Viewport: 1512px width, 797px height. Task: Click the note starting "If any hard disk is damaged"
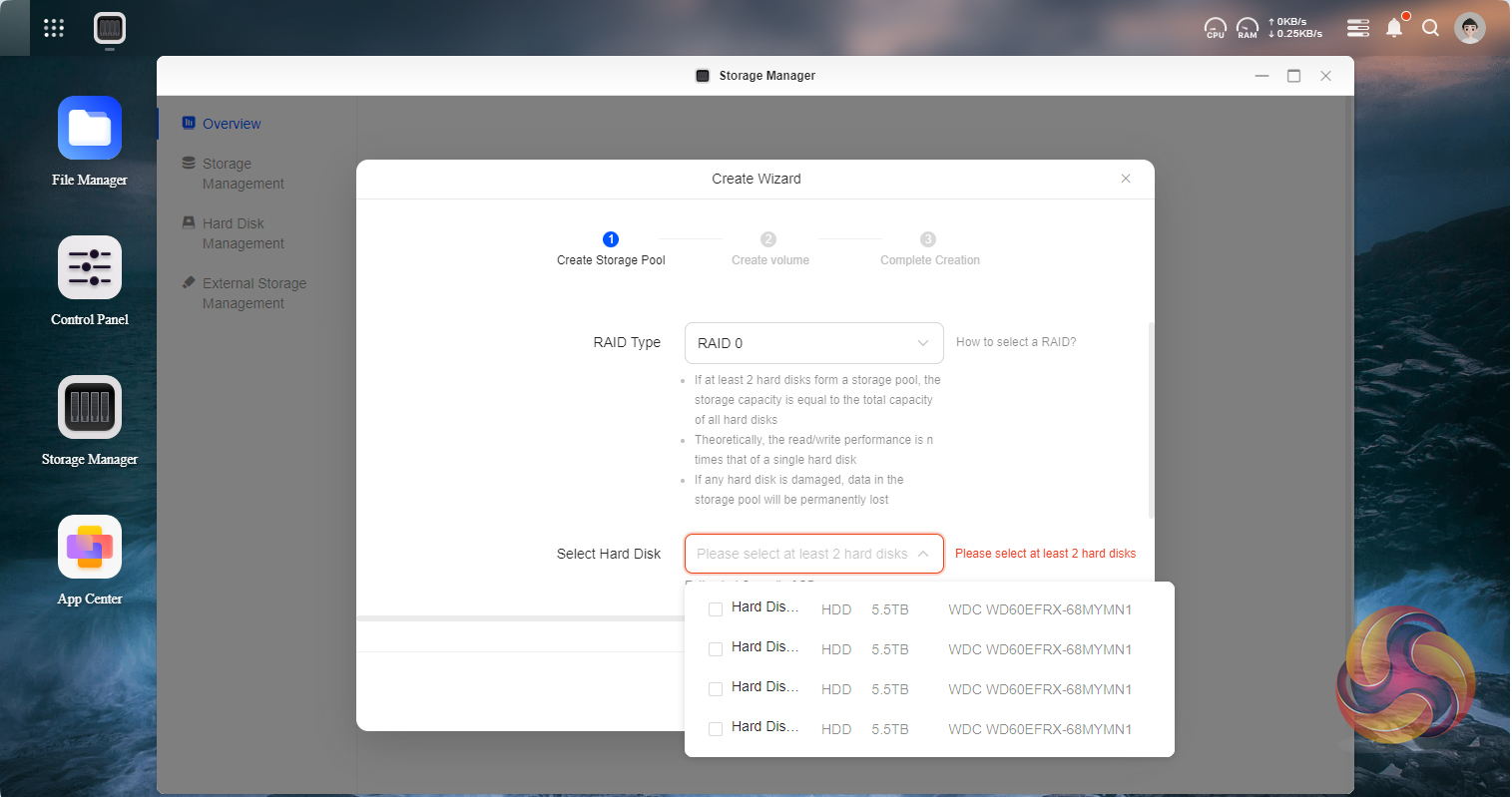point(798,490)
